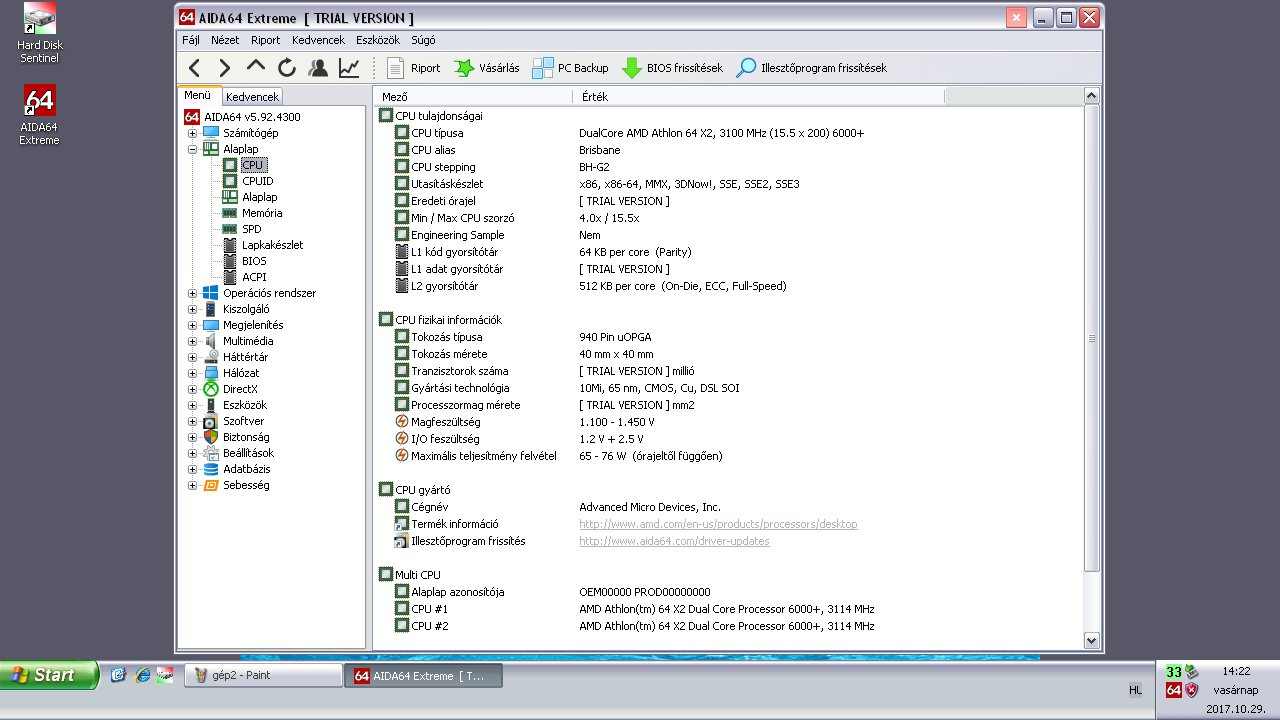The height and width of the screenshot is (720, 1280).
Task: Click the scrollbar up arrow in the details pane
Action: click(x=1091, y=96)
